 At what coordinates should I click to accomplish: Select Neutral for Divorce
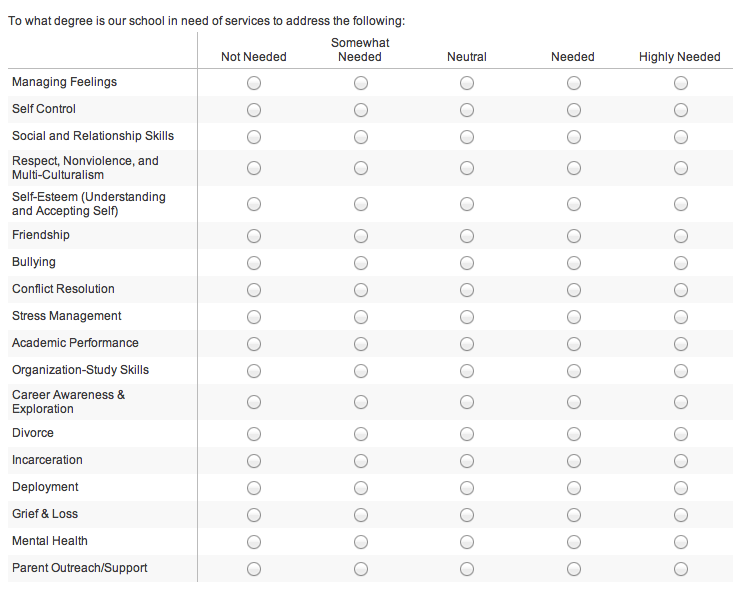467,434
